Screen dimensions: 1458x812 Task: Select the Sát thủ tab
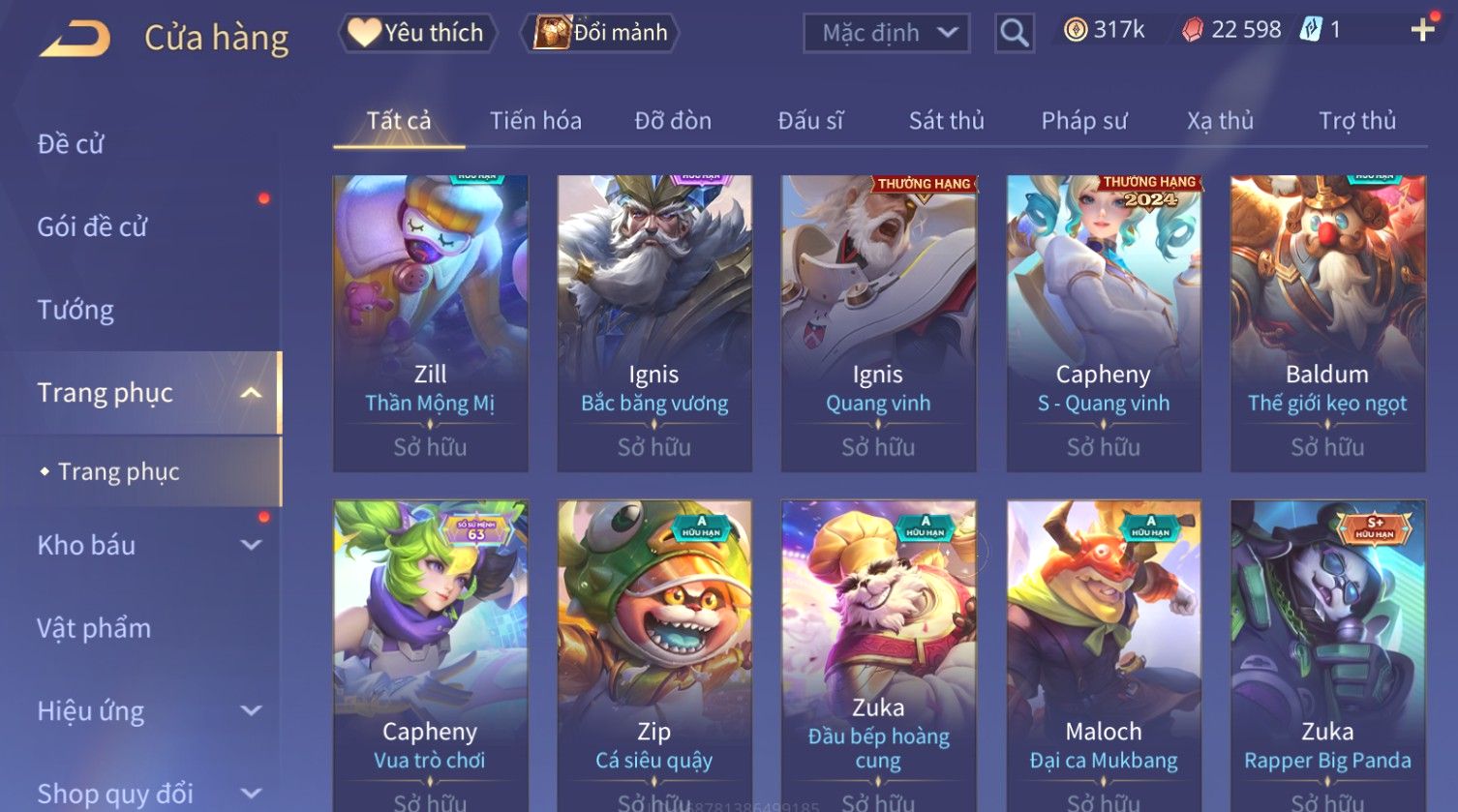(946, 121)
